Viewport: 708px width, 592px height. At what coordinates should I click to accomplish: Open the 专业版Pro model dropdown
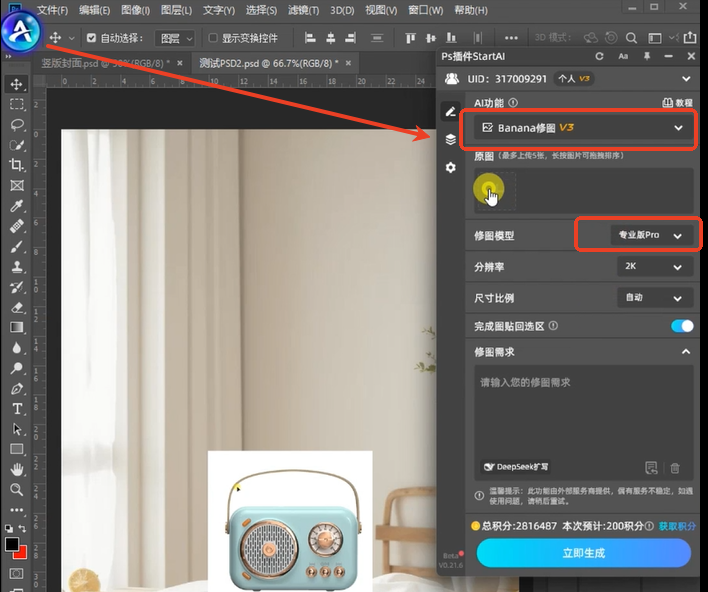[651, 235]
